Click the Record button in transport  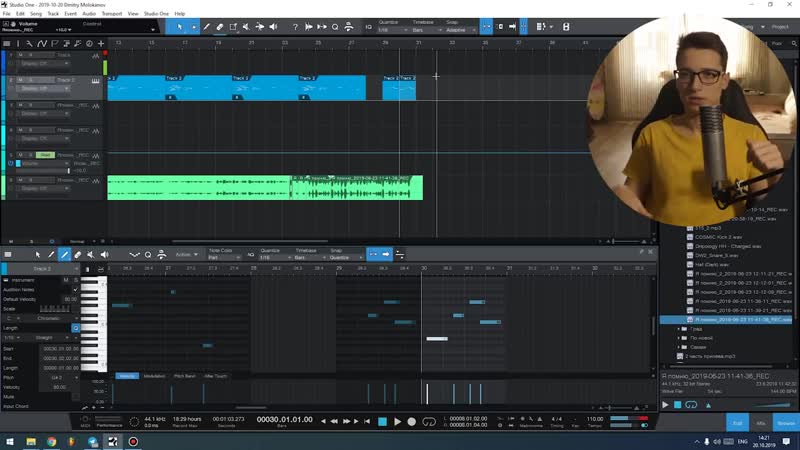pyautogui.click(x=412, y=421)
